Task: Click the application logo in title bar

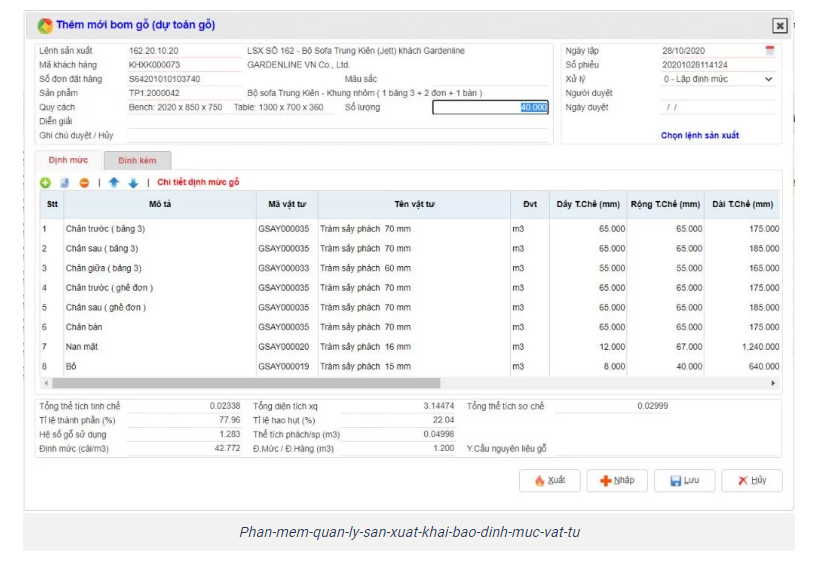Action: pos(45,25)
